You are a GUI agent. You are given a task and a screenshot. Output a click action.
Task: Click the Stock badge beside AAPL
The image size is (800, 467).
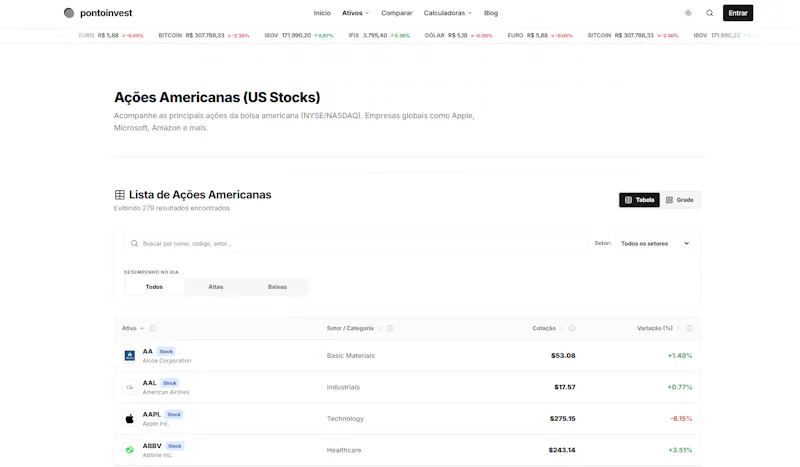(174, 414)
